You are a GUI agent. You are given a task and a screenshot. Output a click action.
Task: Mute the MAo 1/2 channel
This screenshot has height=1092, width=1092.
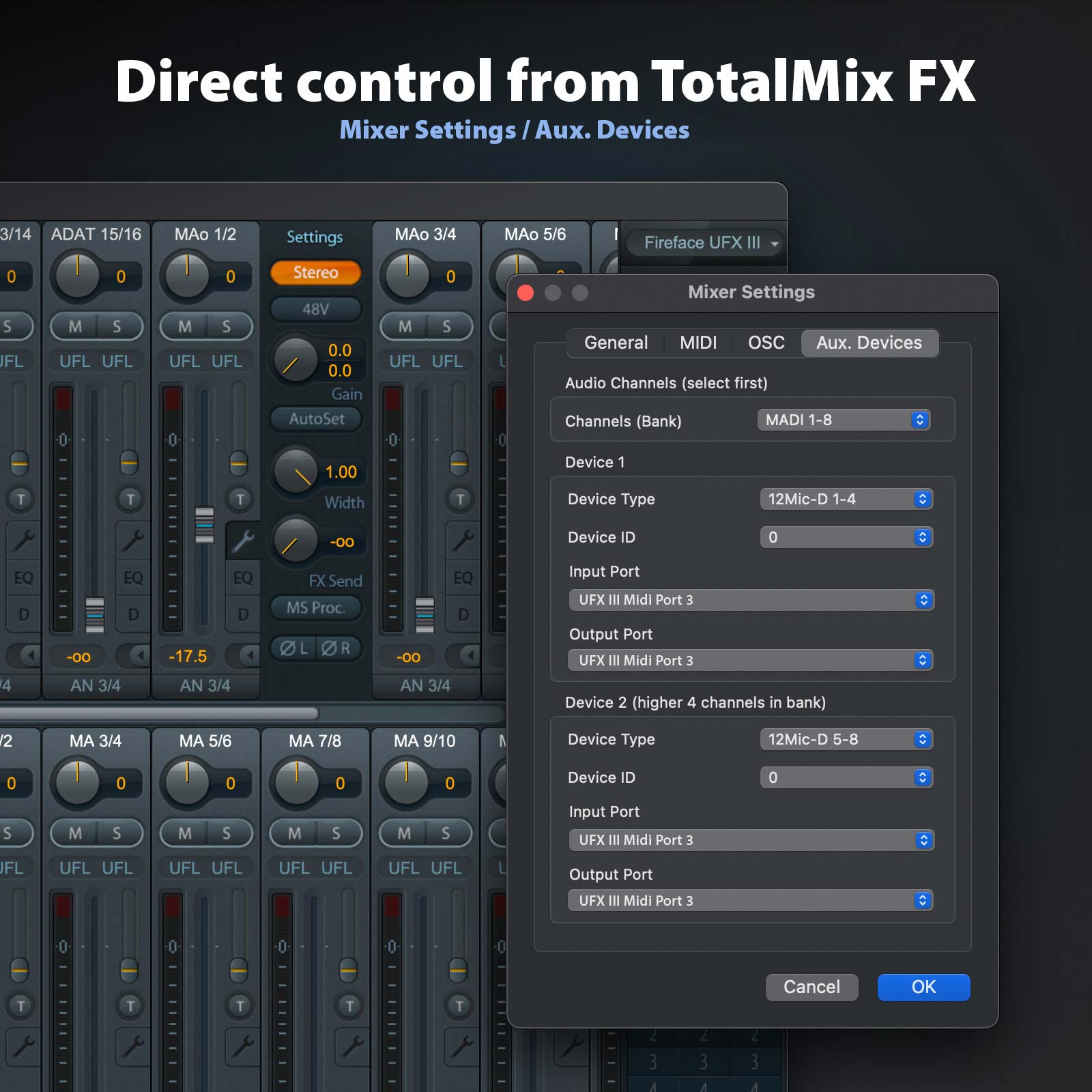(x=184, y=326)
